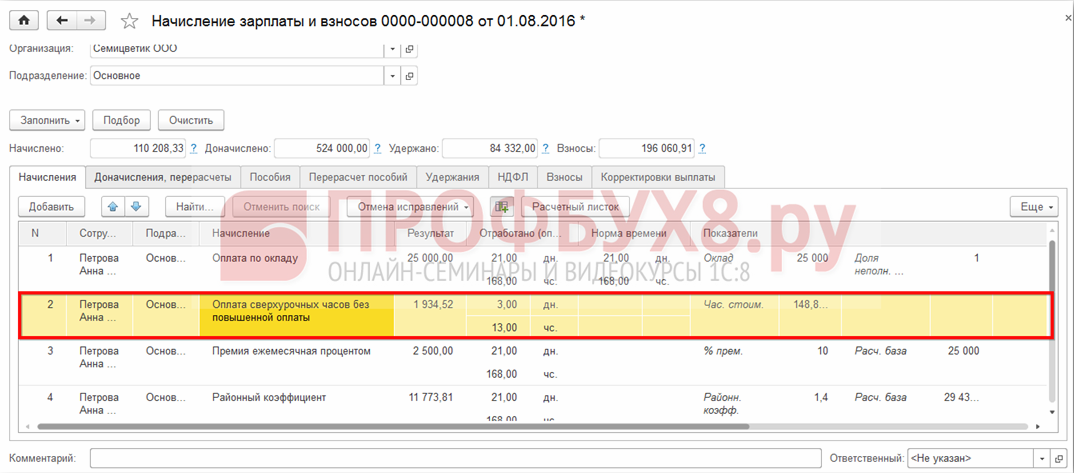Viewport: 1074px width, 473px height.
Task: Open the Организация record via open icon
Action: (x=409, y=48)
